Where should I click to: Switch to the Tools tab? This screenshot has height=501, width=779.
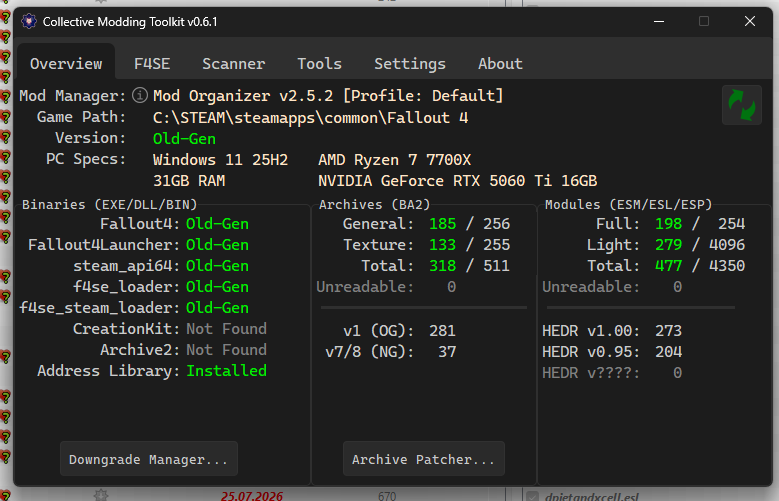point(319,64)
